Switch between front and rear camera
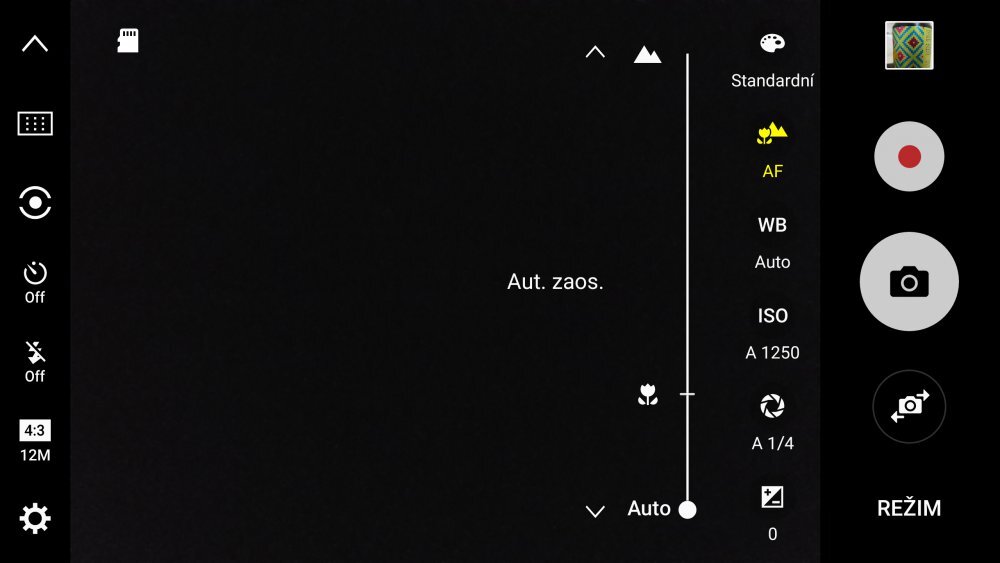The height and width of the screenshot is (563, 1000). 909,406
